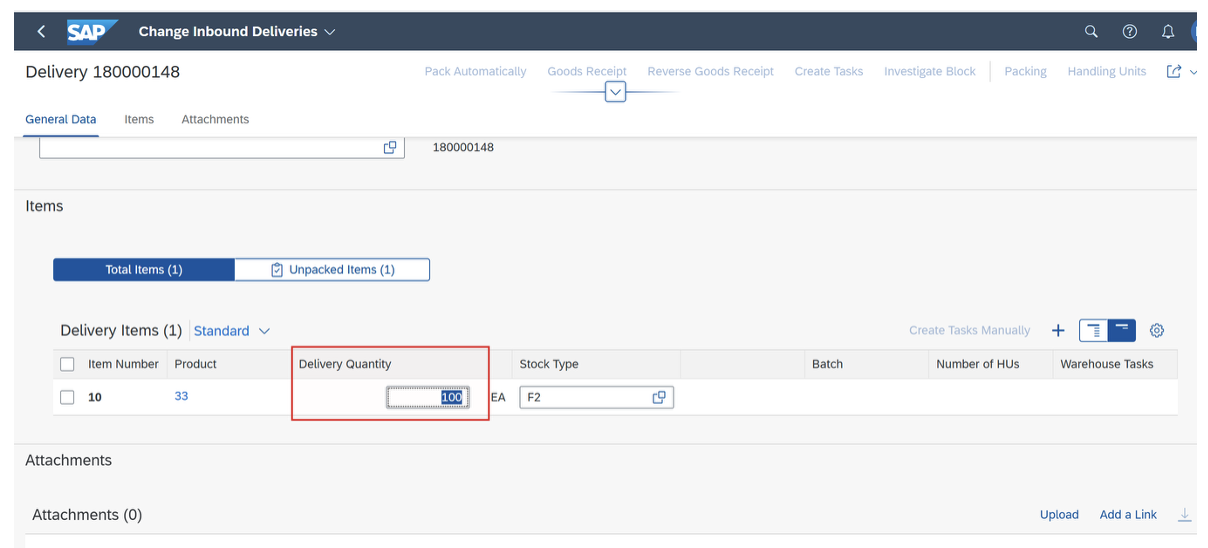Click the Upload link

point(1059,514)
